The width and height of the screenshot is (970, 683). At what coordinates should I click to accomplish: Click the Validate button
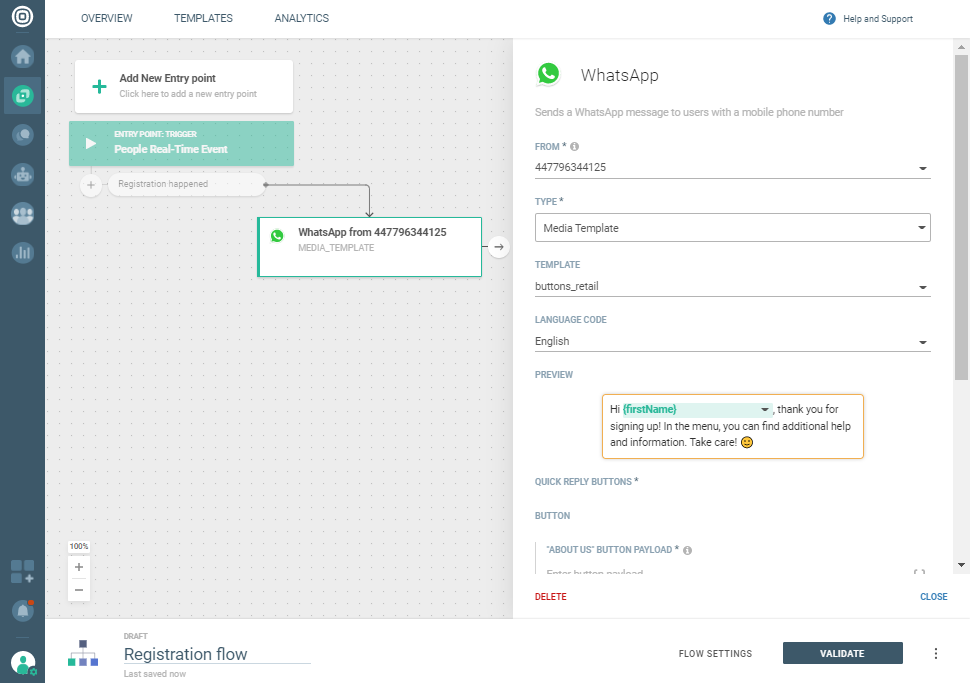(x=842, y=654)
